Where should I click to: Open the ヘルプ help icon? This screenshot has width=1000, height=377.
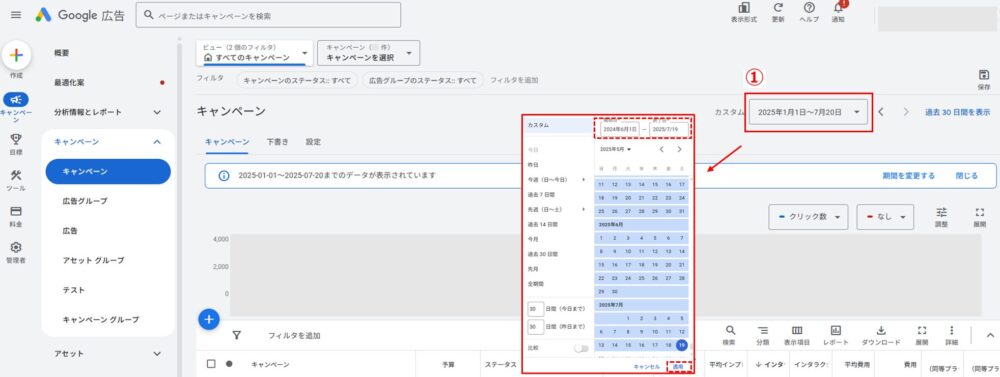pyautogui.click(x=809, y=8)
